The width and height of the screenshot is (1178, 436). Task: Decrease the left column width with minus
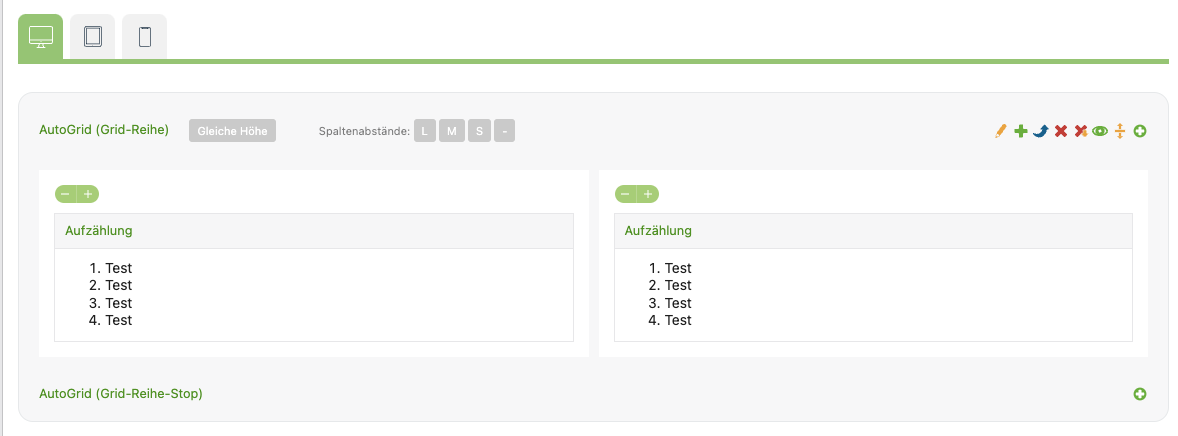tap(65, 194)
